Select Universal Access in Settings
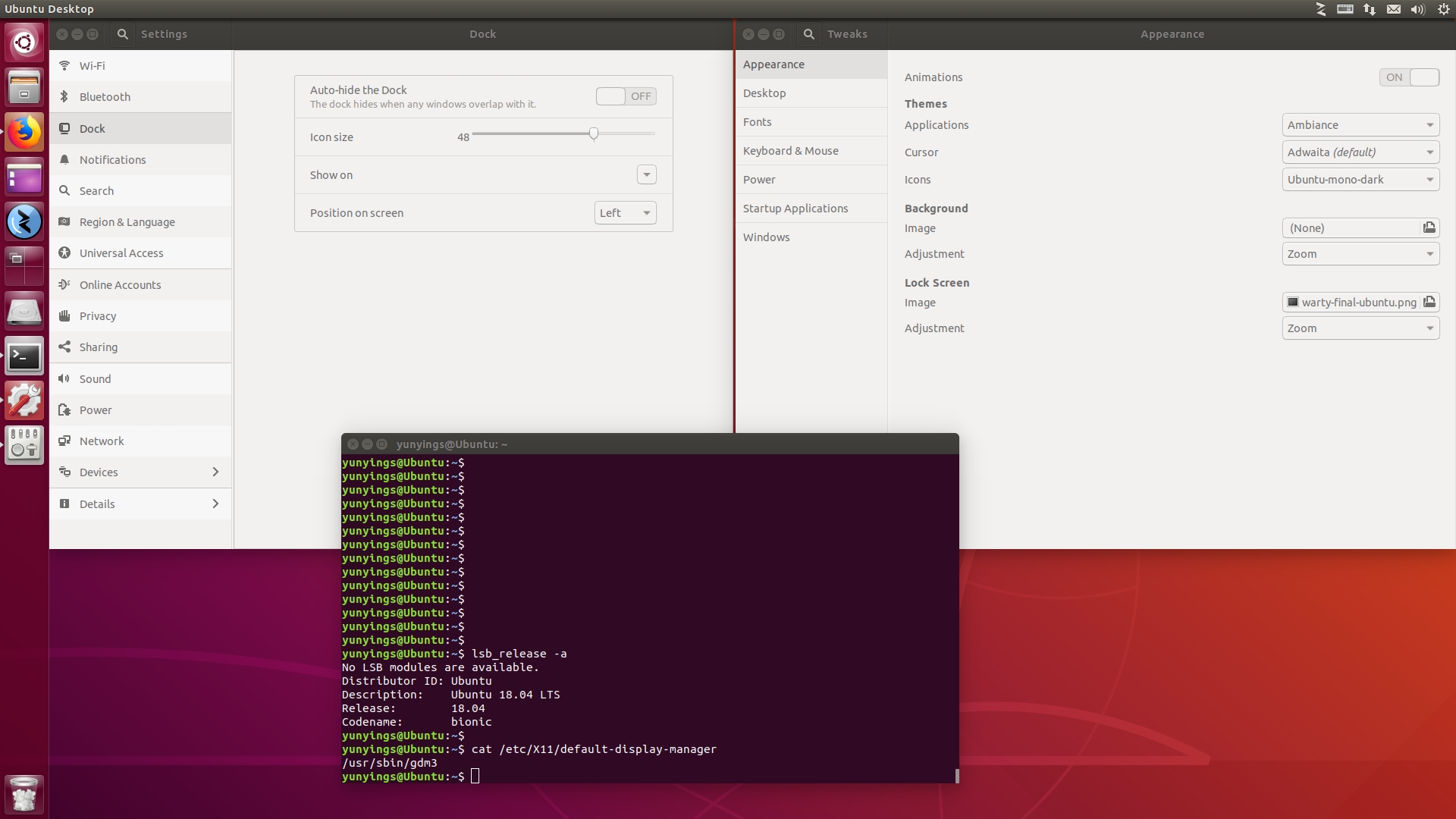 (x=141, y=253)
